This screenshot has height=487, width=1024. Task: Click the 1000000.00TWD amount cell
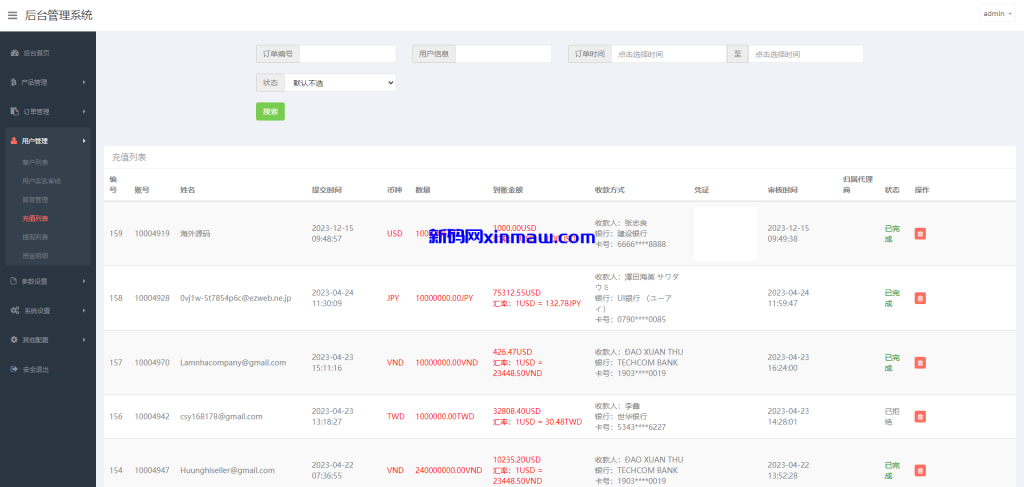pos(445,416)
